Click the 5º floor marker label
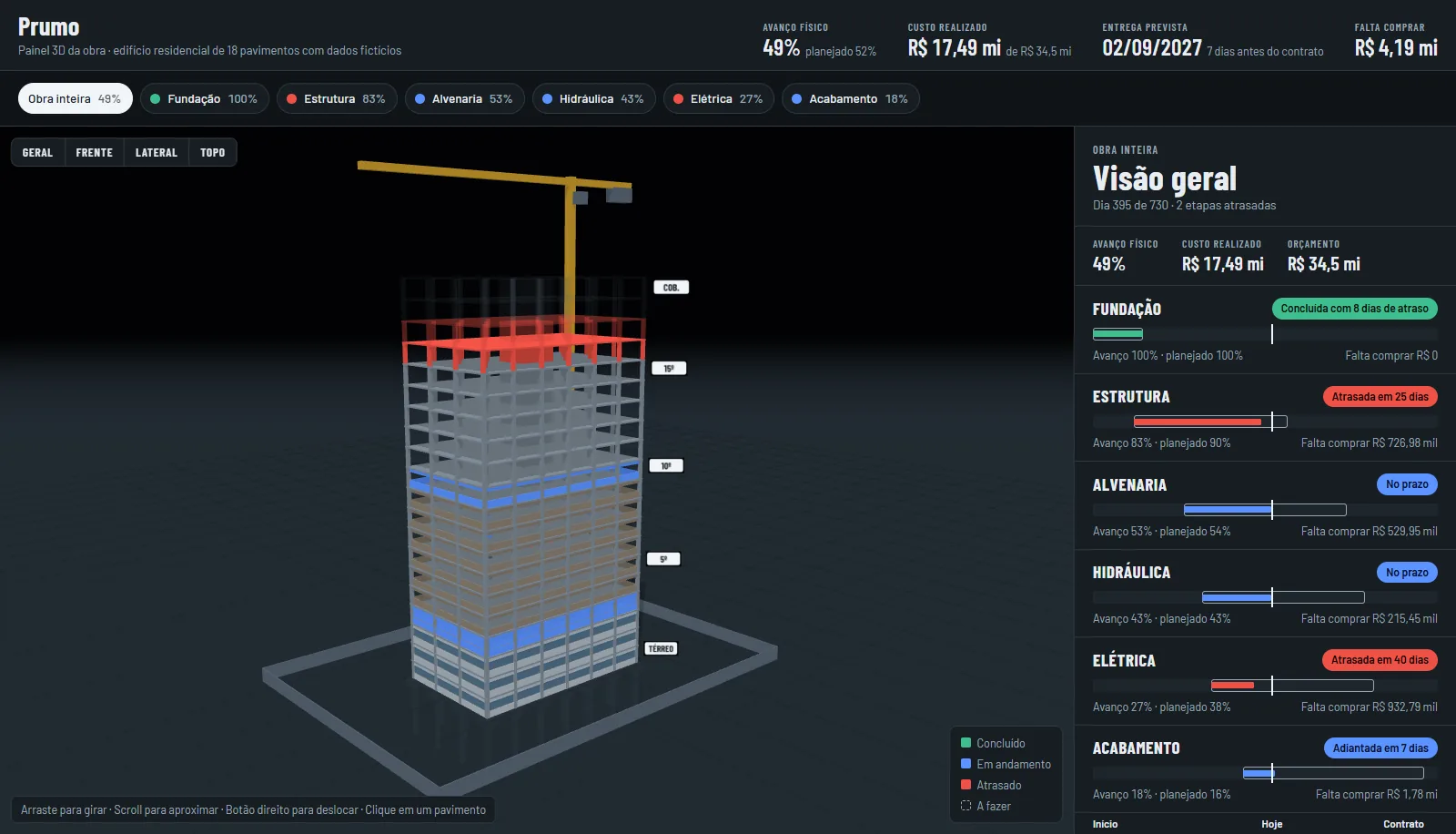The width and height of the screenshot is (1456, 834). tap(663, 559)
